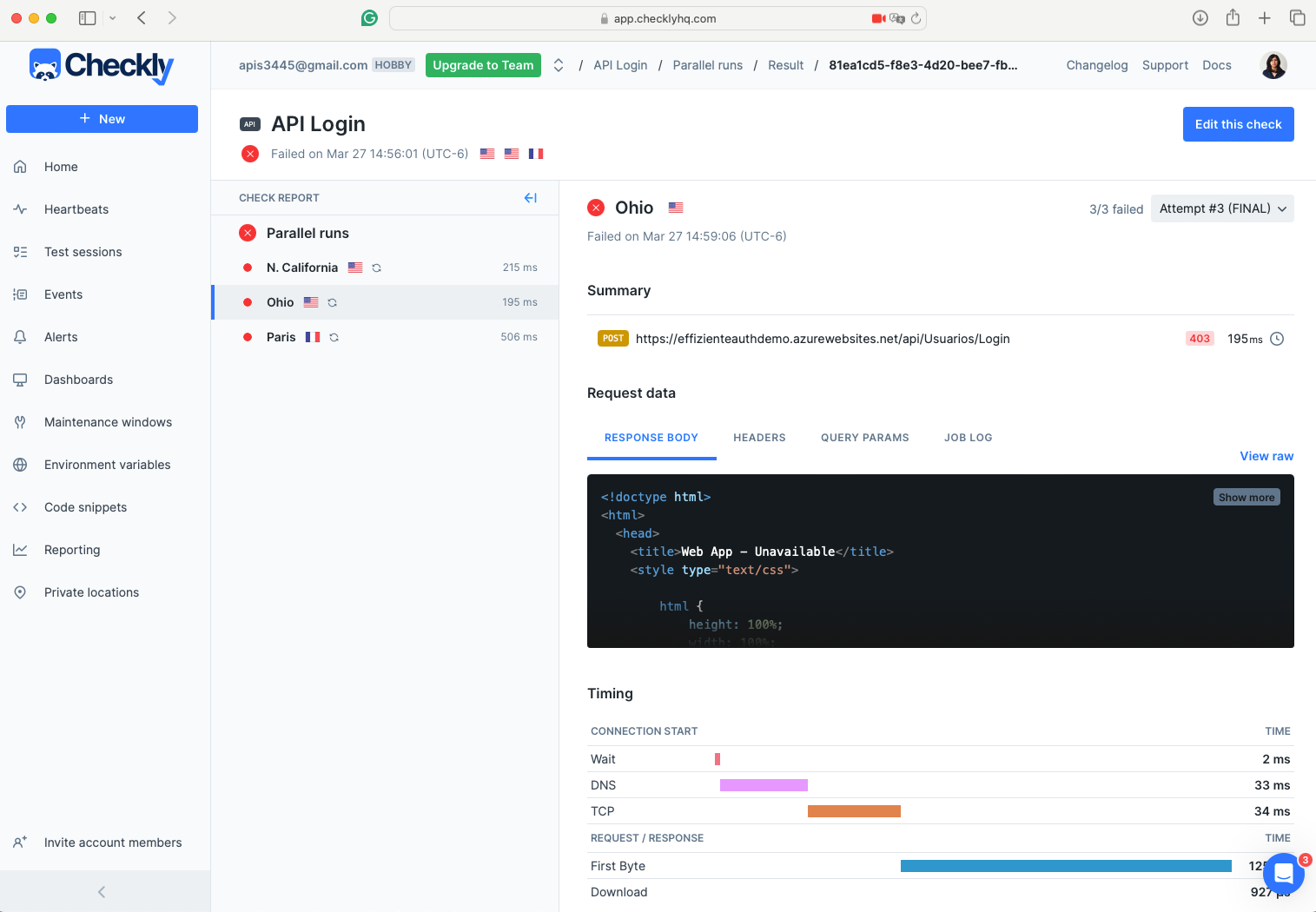Select N. California run

tap(386, 268)
